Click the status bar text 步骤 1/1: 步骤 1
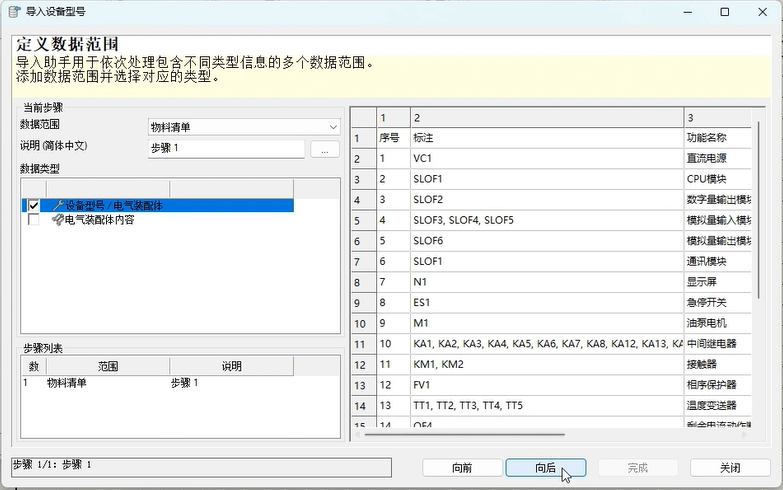783x490 pixels. pos(52,465)
